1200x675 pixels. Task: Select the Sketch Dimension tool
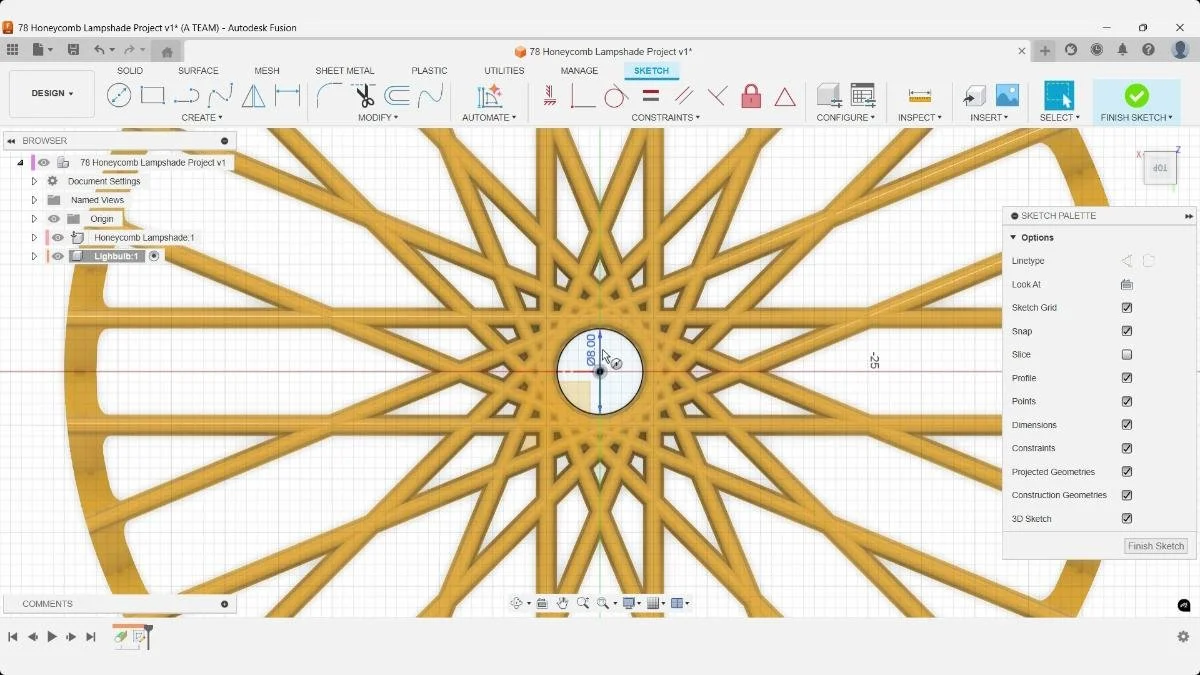coord(288,96)
